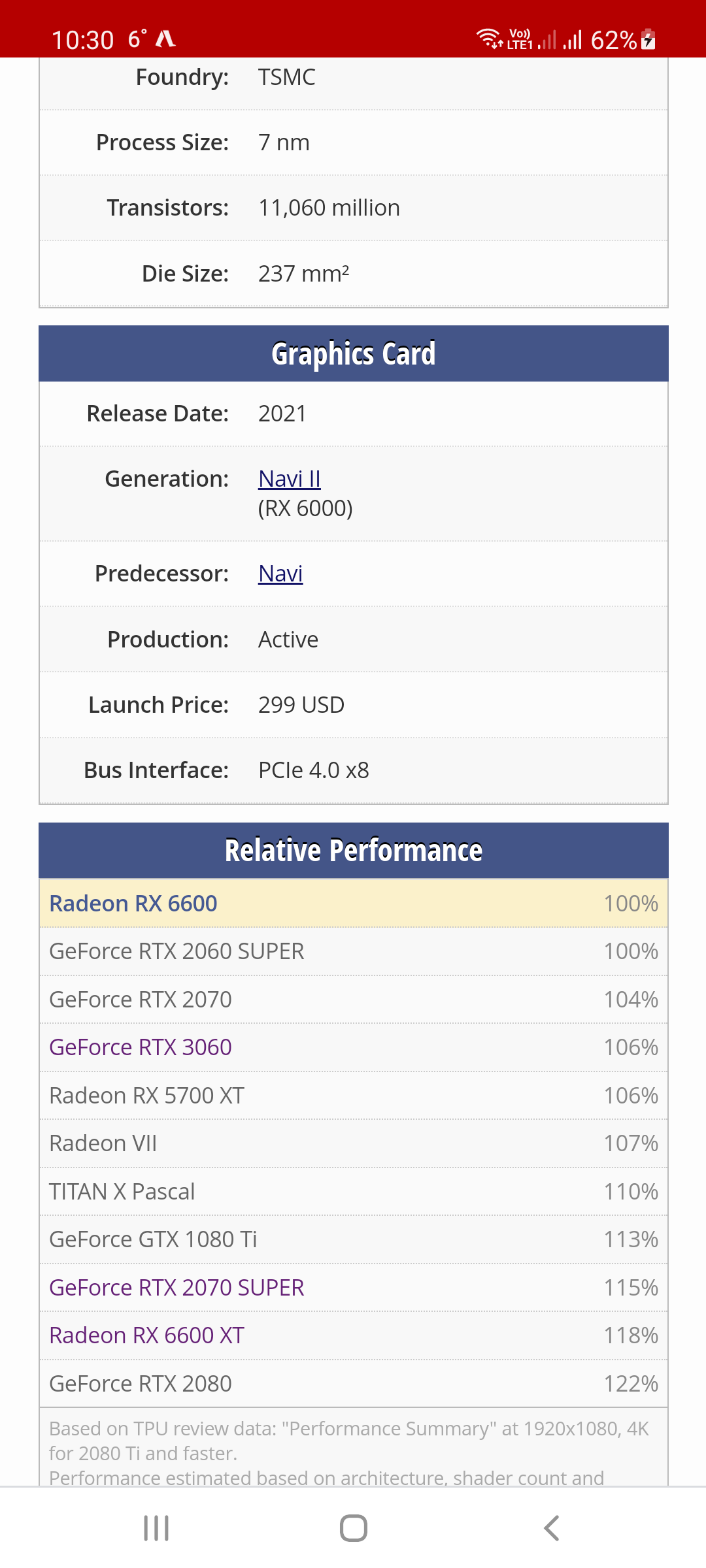Tap the Wi-Fi status bar icon
706x1568 pixels.
coord(488,39)
